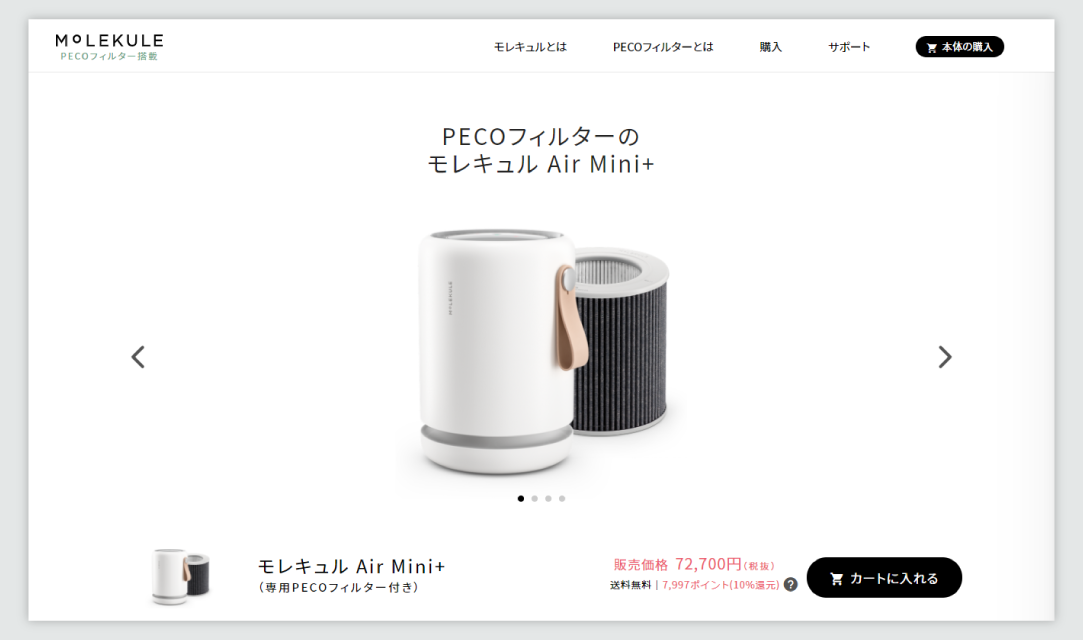Open the PECOフィルターとは menu item
1083x640 pixels.
click(x=663, y=47)
